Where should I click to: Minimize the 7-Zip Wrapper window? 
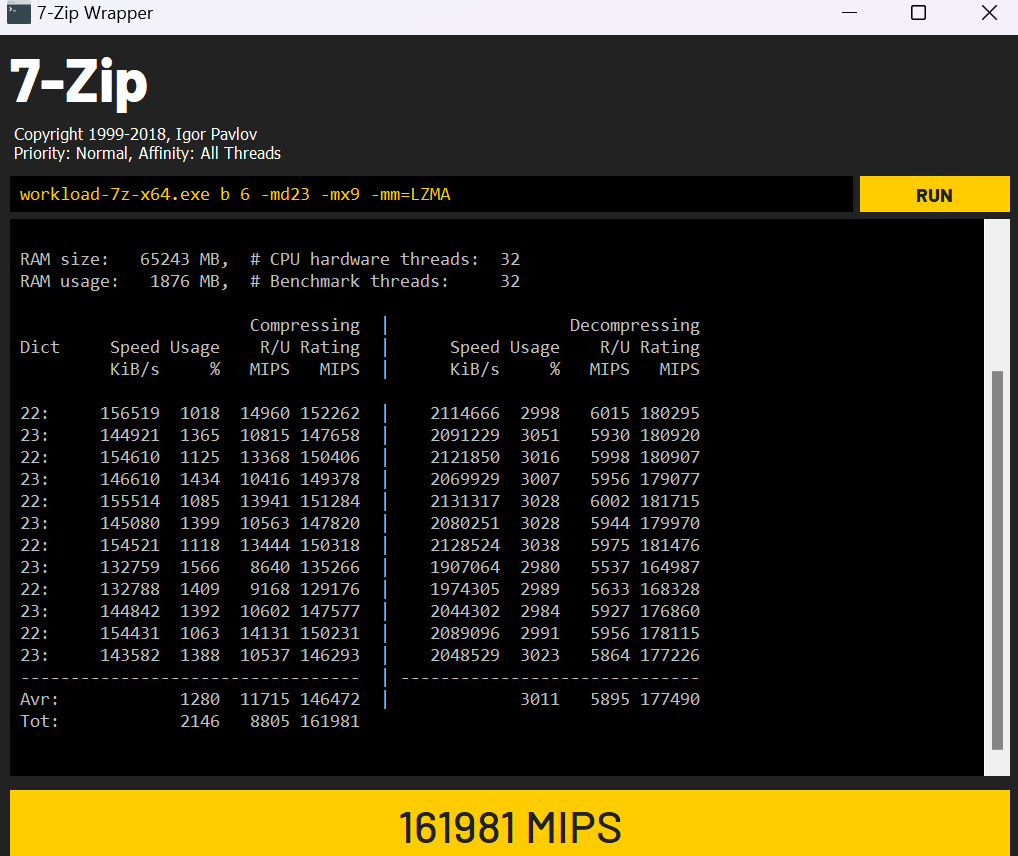(x=848, y=14)
